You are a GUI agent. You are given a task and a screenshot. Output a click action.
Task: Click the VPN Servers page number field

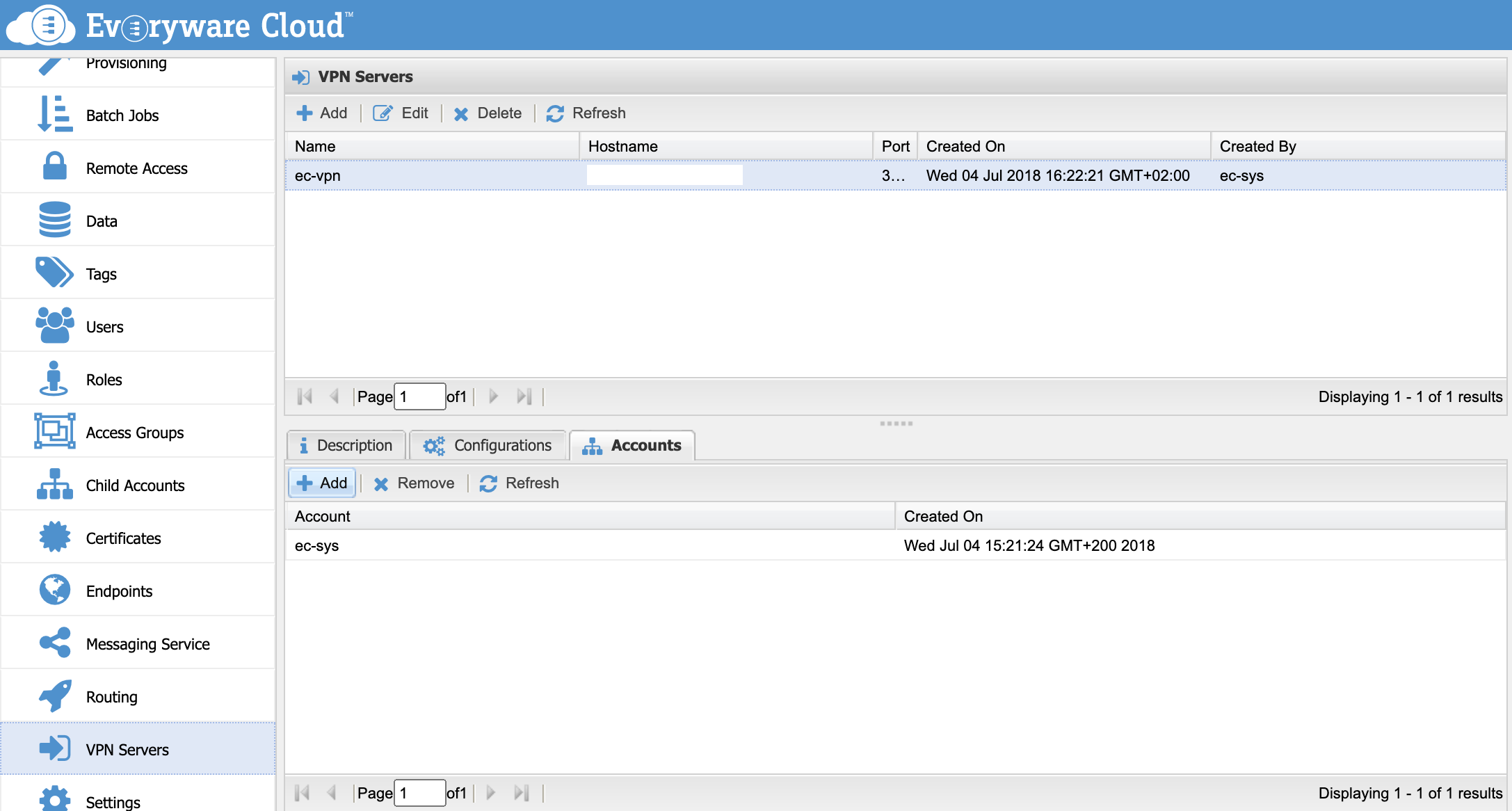pyautogui.click(x=419, y=397)
